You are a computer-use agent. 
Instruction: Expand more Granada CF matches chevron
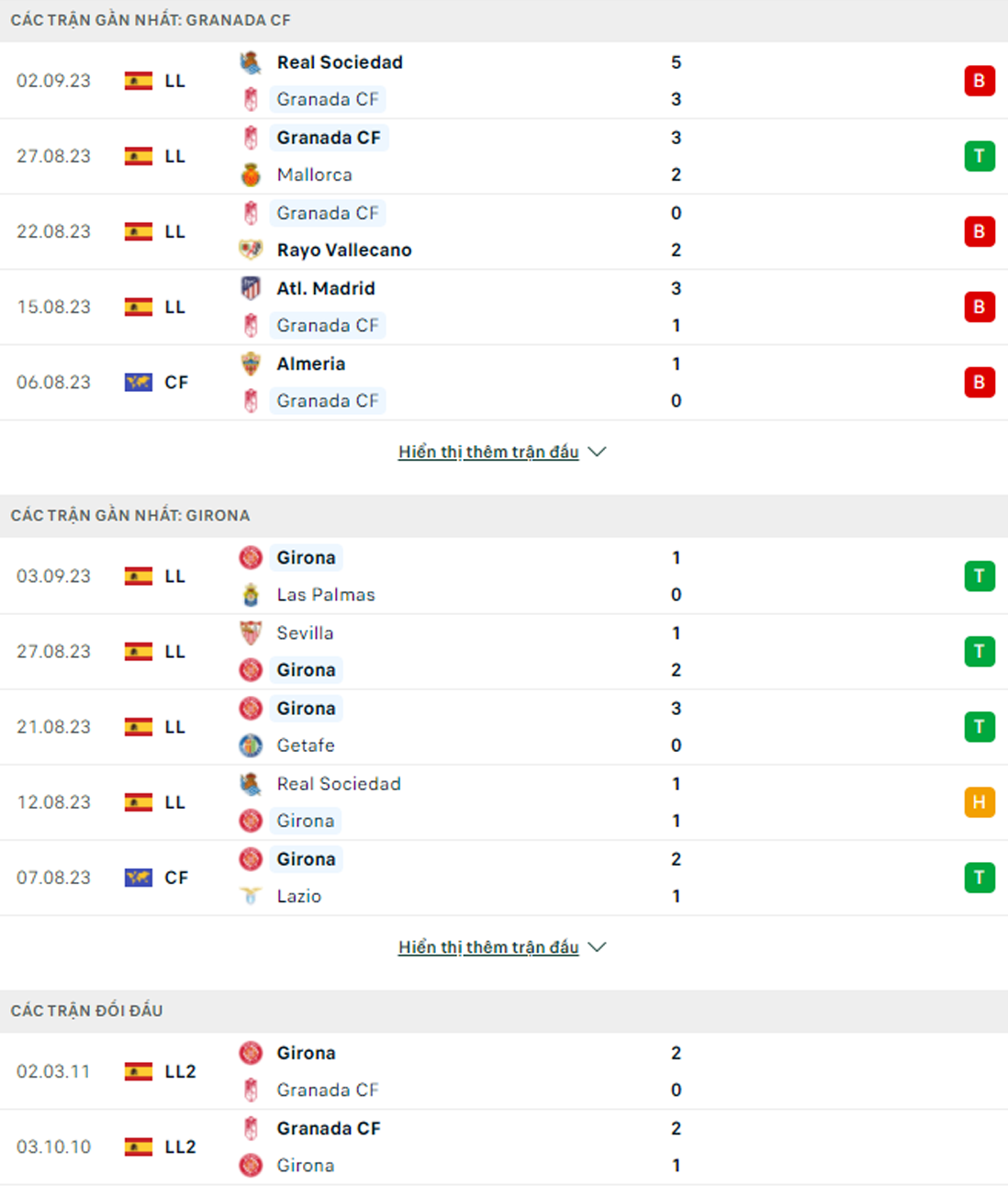tap(598, 452)
